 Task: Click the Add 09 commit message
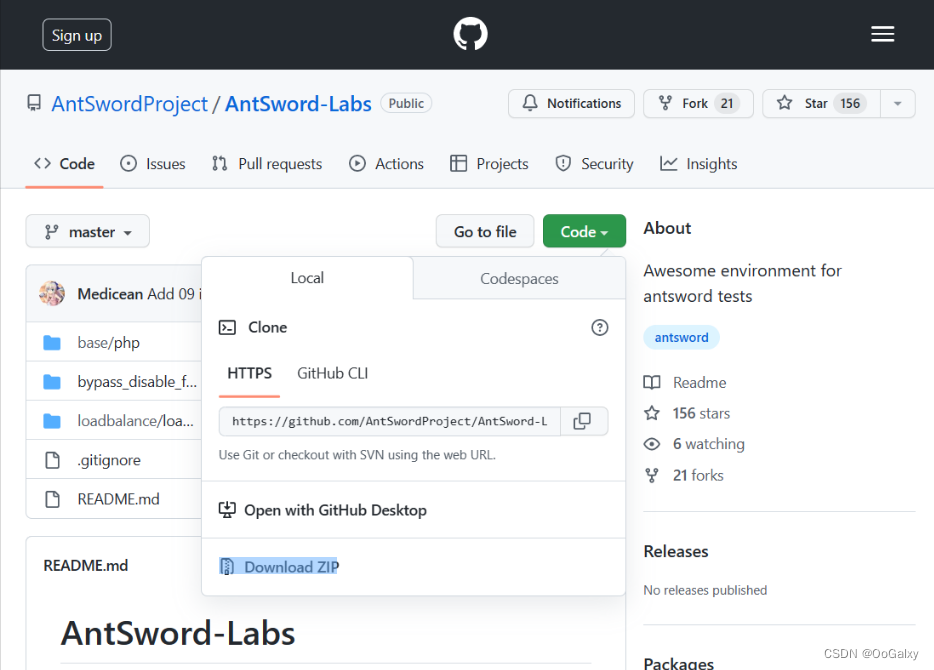click(174, 294)
